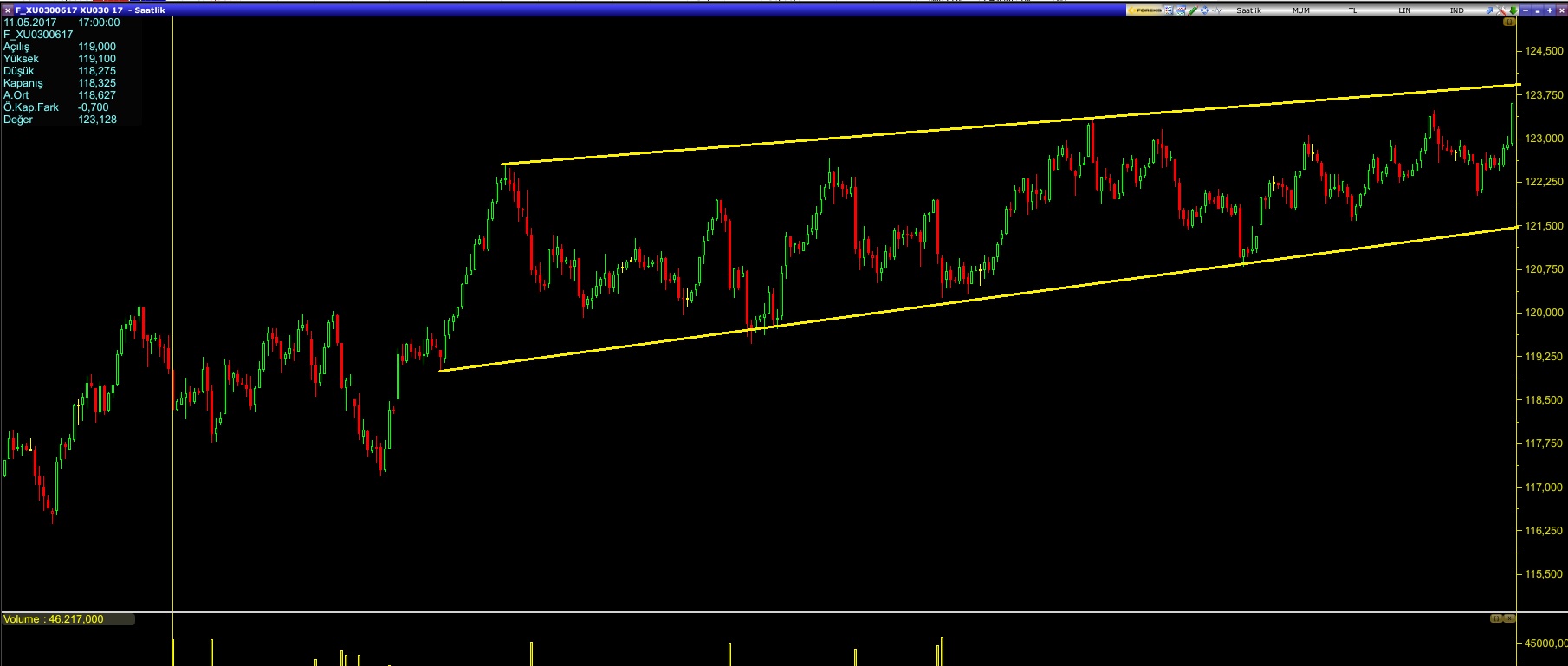The width and height of the screenshot is (1568, 666).
Task: Open the crossed tools settings icon
Action: tap(1502, 10)
